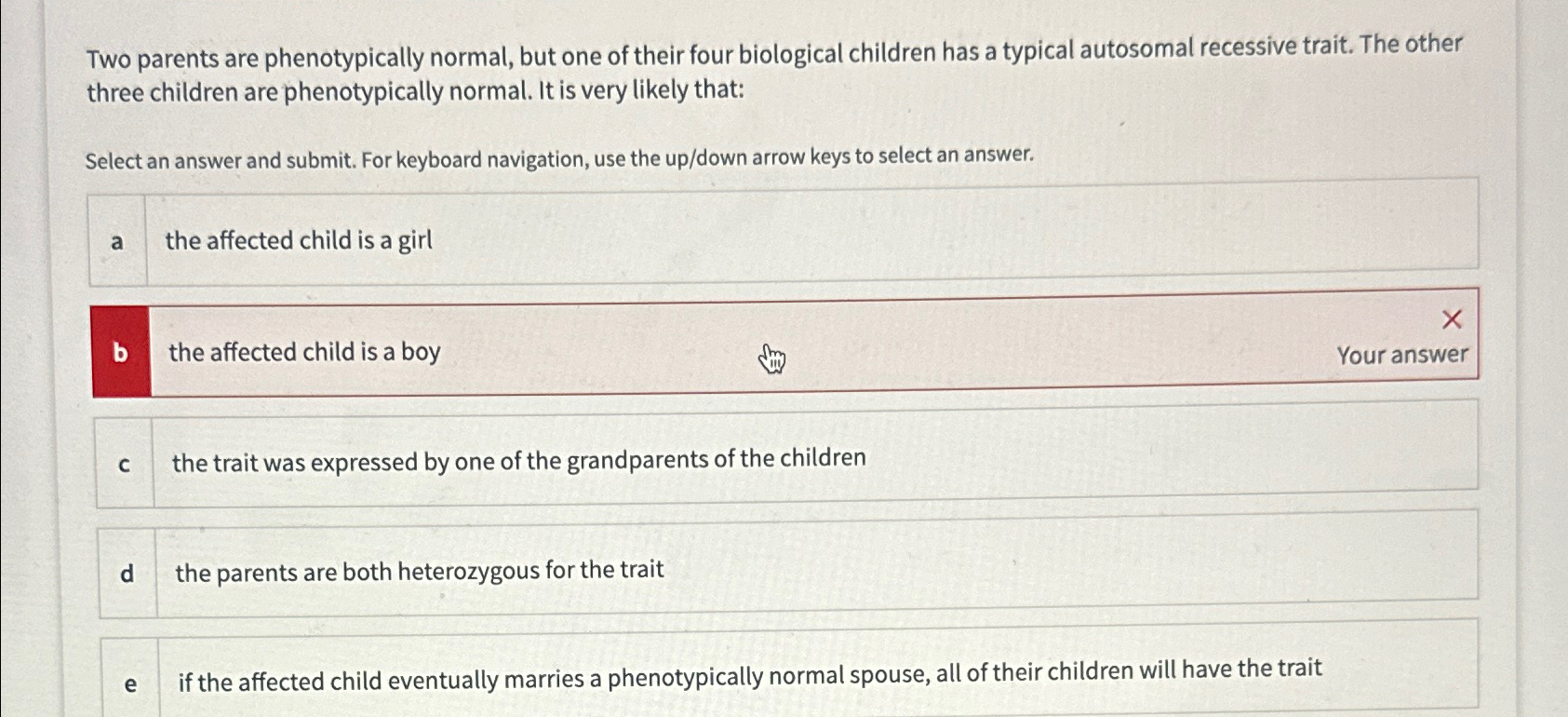
Task: Click the 'Your answer' label
Action: 1401,355
